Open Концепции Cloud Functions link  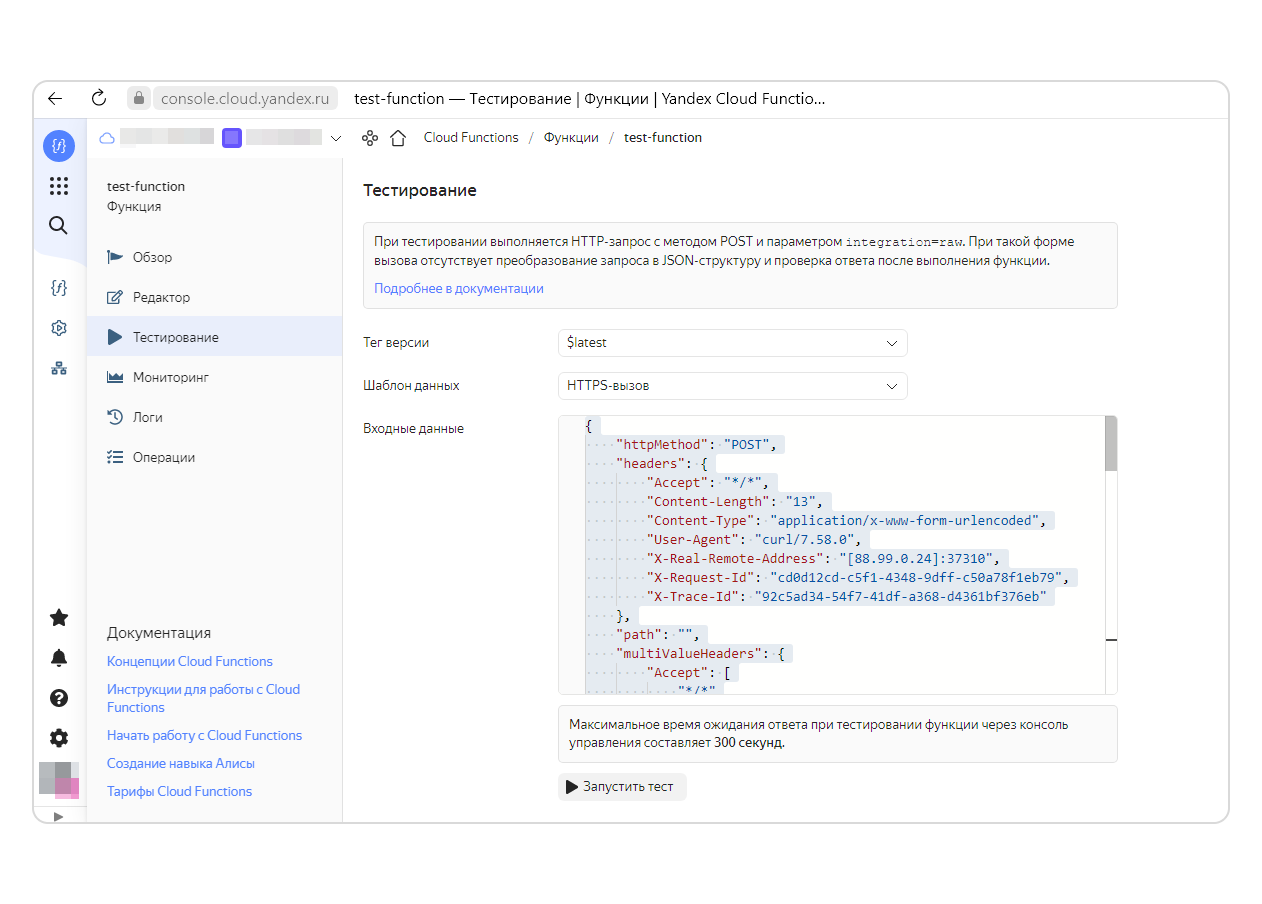(x=190, y=661)
